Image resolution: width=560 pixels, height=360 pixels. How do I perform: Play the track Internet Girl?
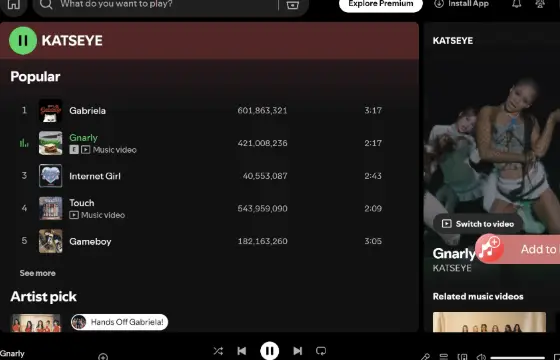[95, 176]
